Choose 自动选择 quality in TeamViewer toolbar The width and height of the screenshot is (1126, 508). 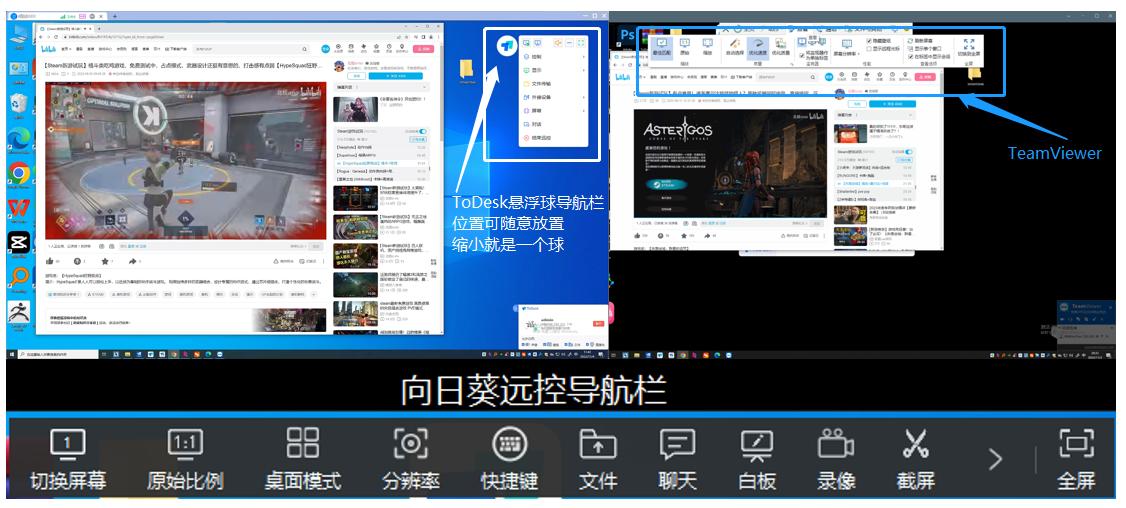tap(735, 47)
